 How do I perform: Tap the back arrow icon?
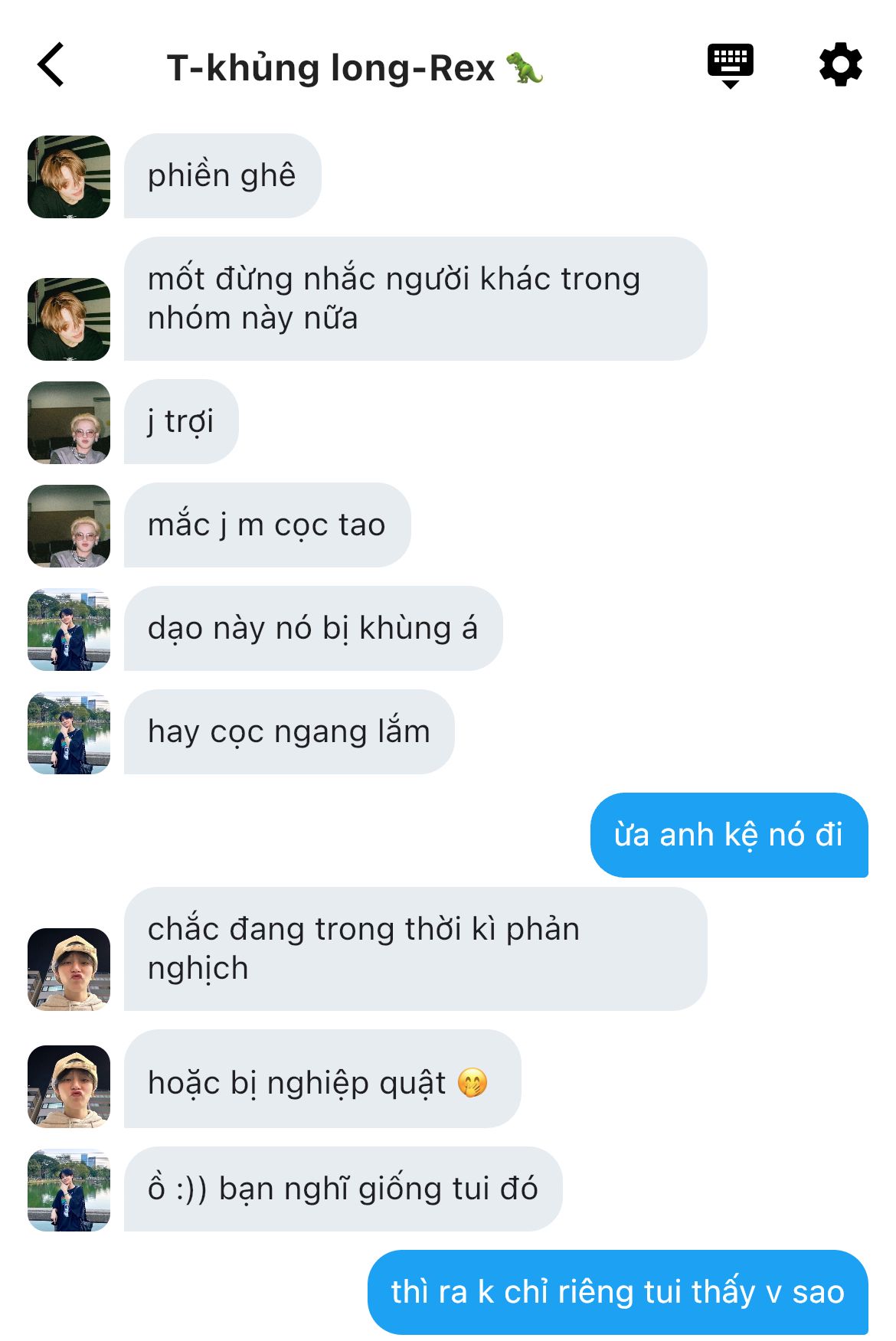51,65
